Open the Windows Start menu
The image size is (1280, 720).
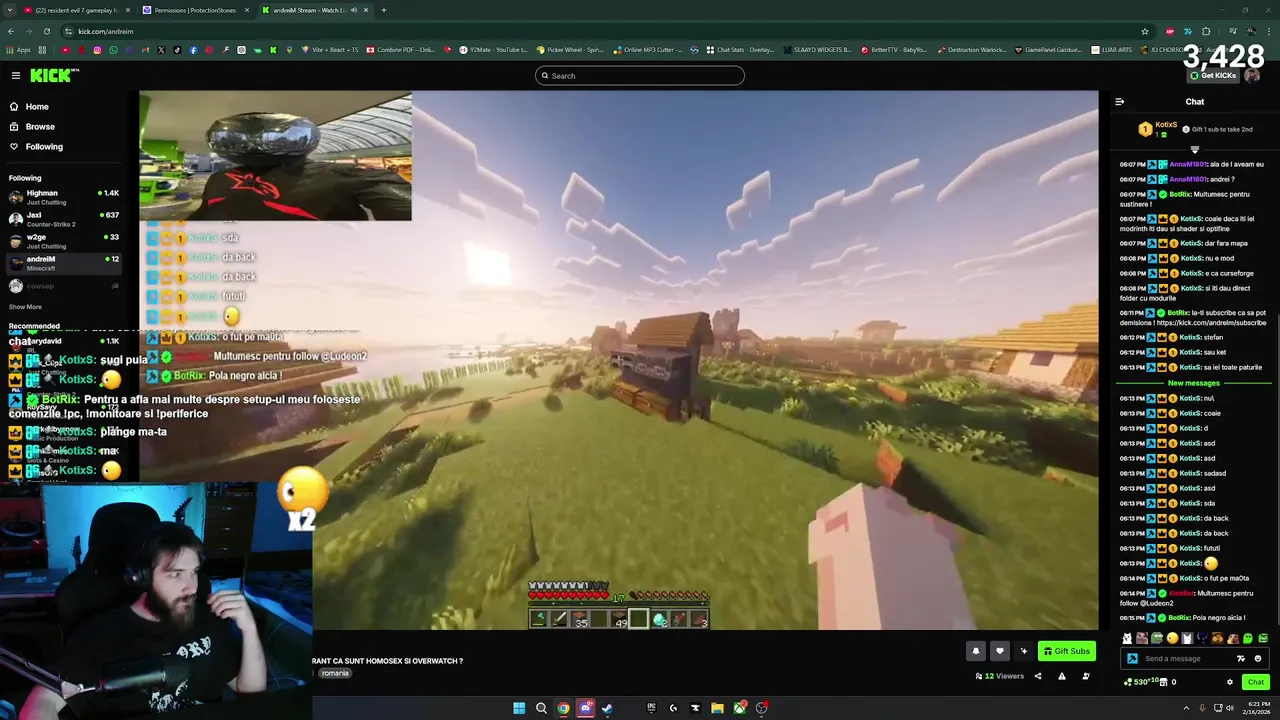519,708
